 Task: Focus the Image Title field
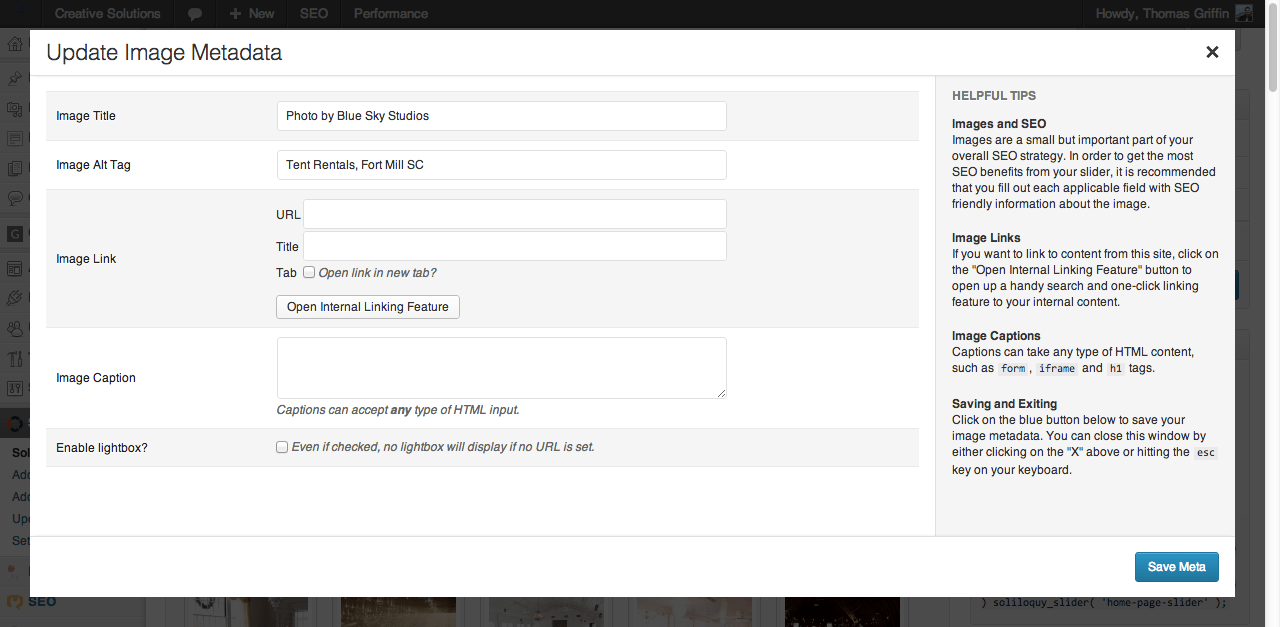501,116
